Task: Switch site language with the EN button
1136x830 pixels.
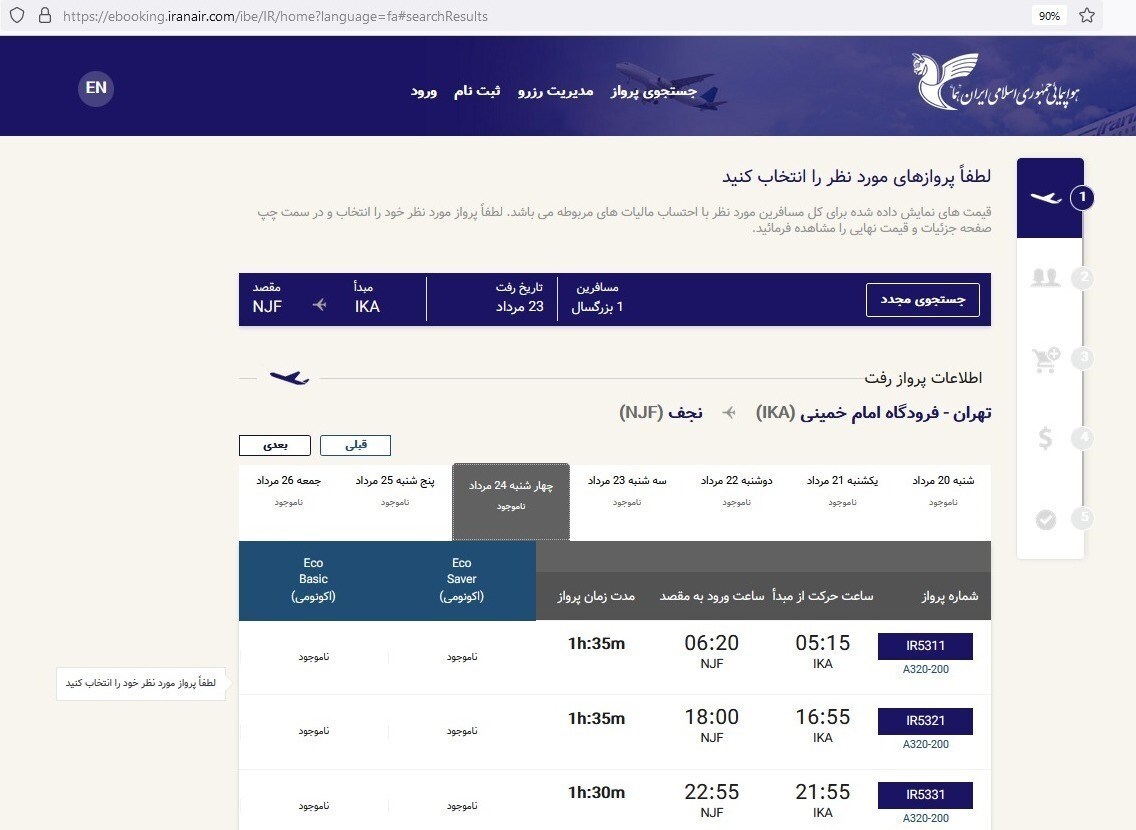Action: (96, 88)
